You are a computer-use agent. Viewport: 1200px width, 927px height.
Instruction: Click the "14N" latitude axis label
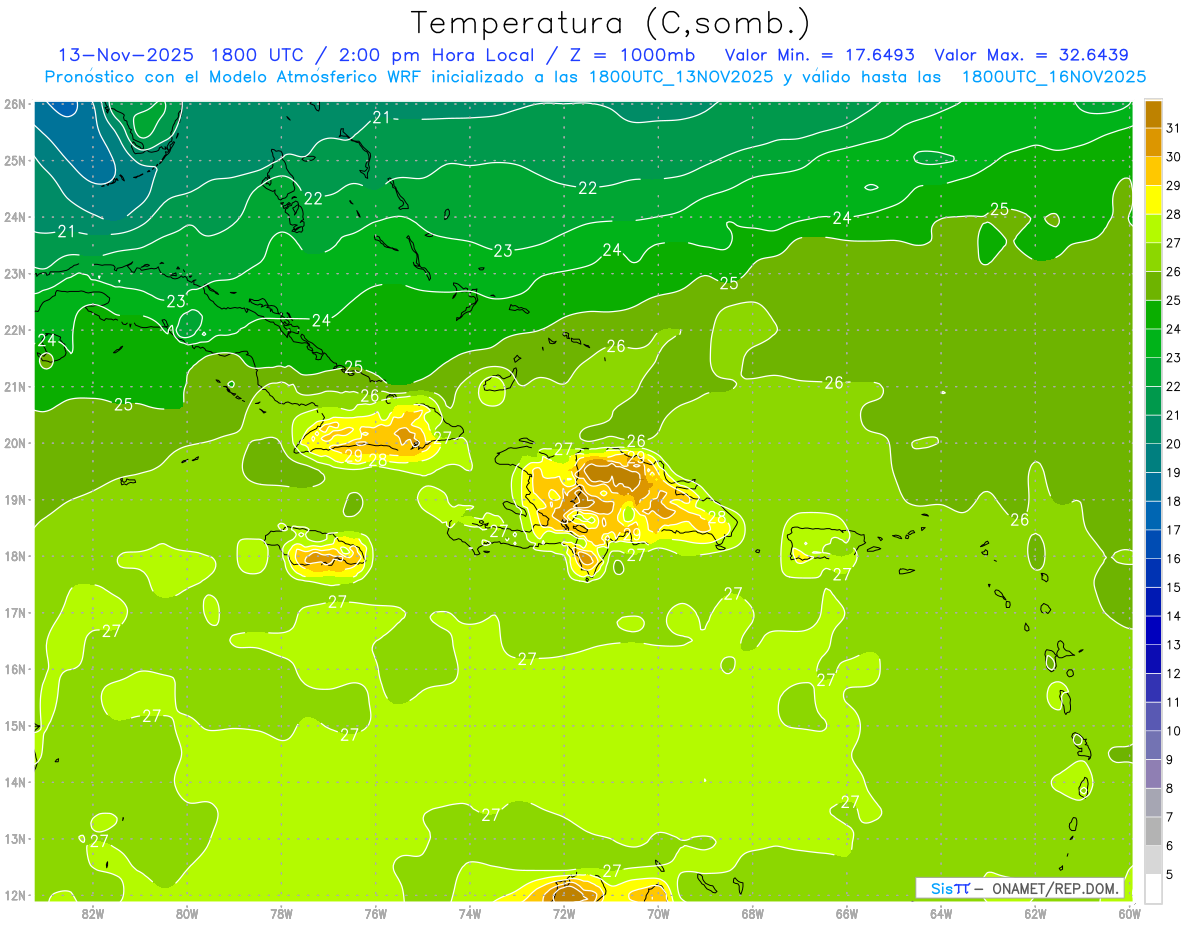(15, 782)
